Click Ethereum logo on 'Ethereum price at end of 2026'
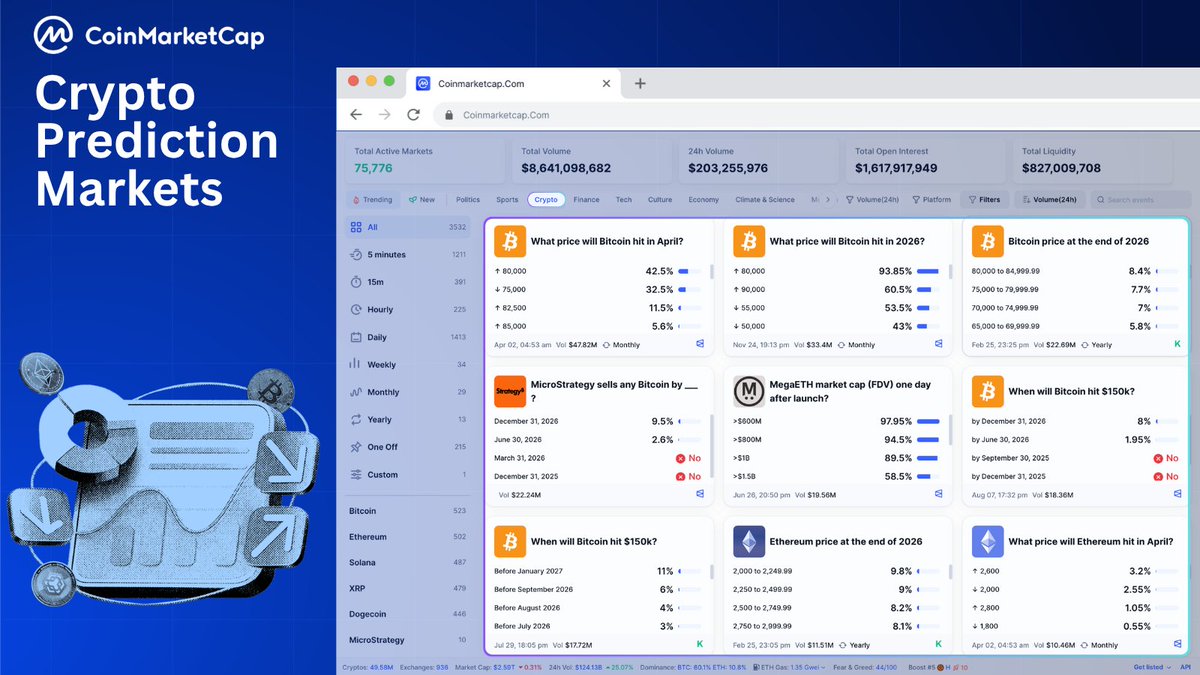 click(x=749, y=541)
